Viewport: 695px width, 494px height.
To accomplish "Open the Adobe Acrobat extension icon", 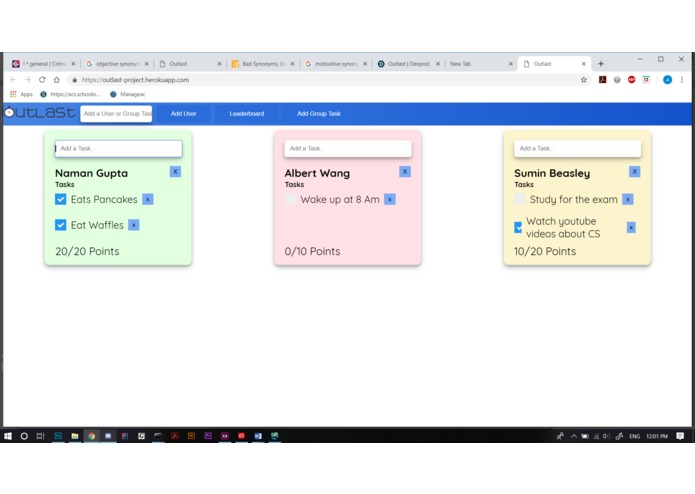I will tap(602, 80).
